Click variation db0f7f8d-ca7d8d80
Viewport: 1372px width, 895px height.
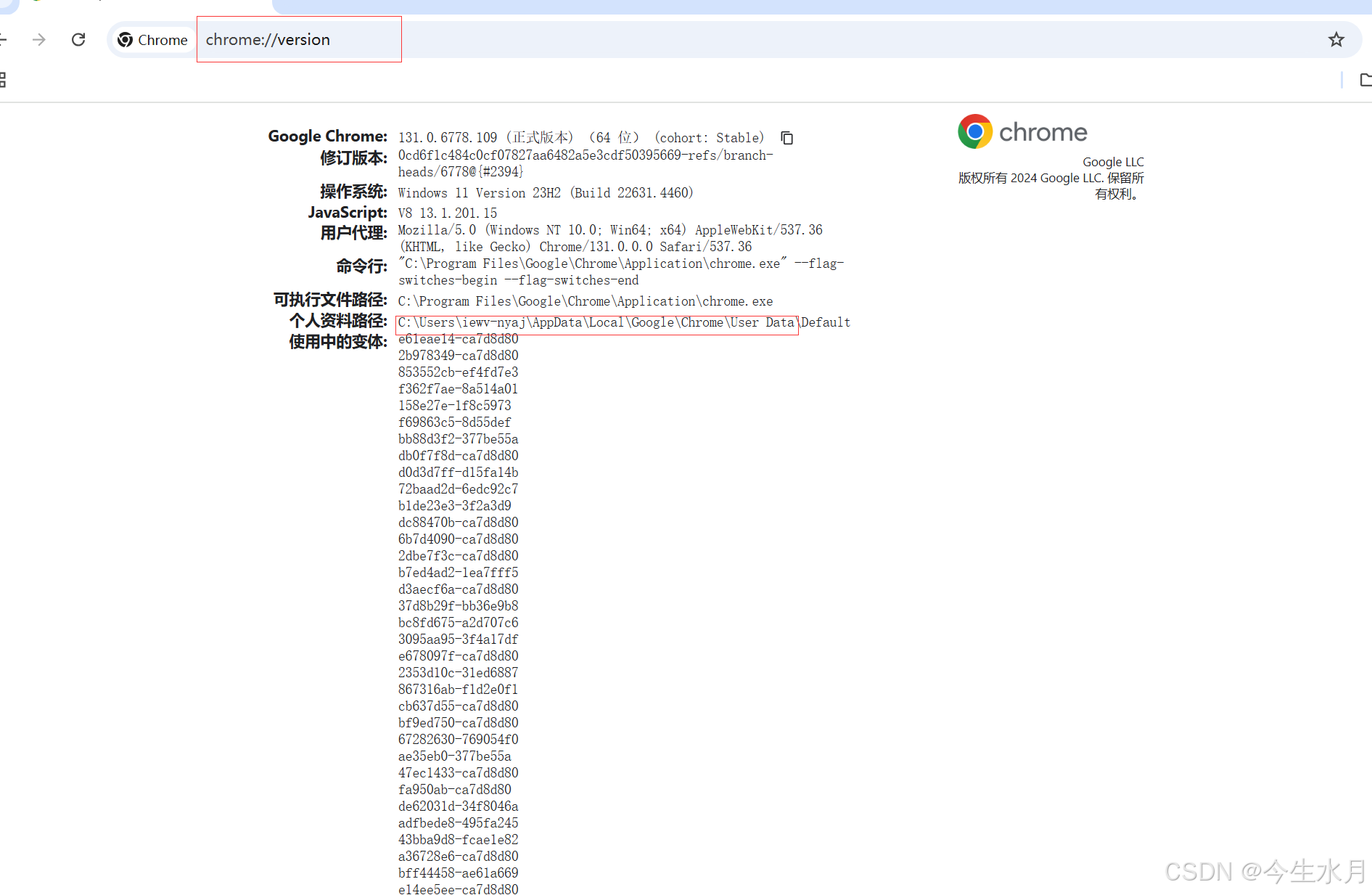(x=459, y=456)
